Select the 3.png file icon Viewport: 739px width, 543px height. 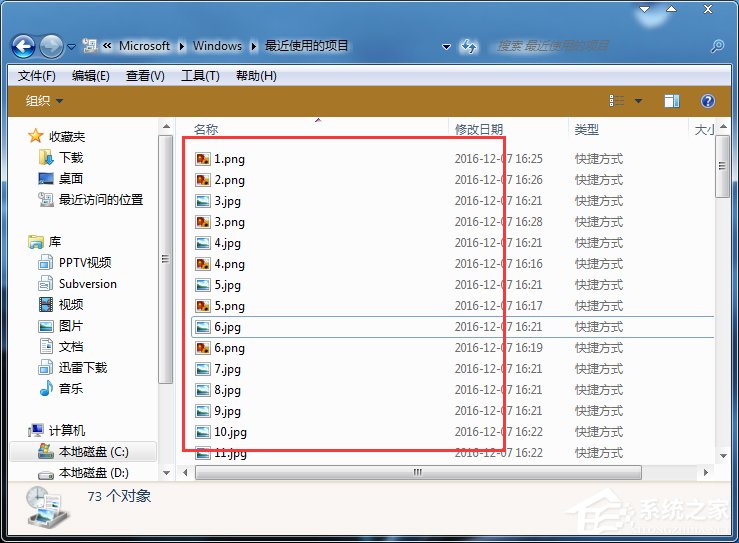click(x=203, y=222)
